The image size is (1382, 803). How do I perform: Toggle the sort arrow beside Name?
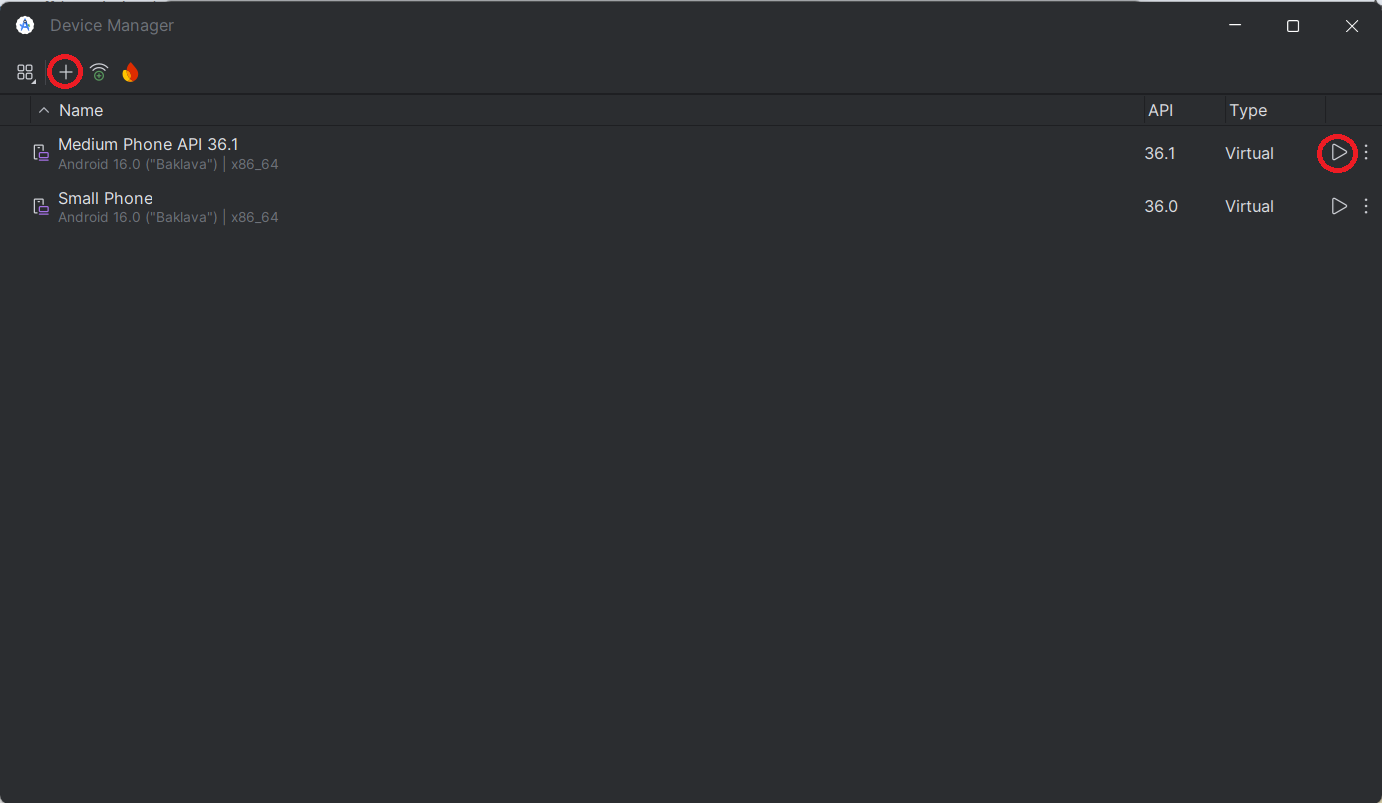(x=43, y=110)
